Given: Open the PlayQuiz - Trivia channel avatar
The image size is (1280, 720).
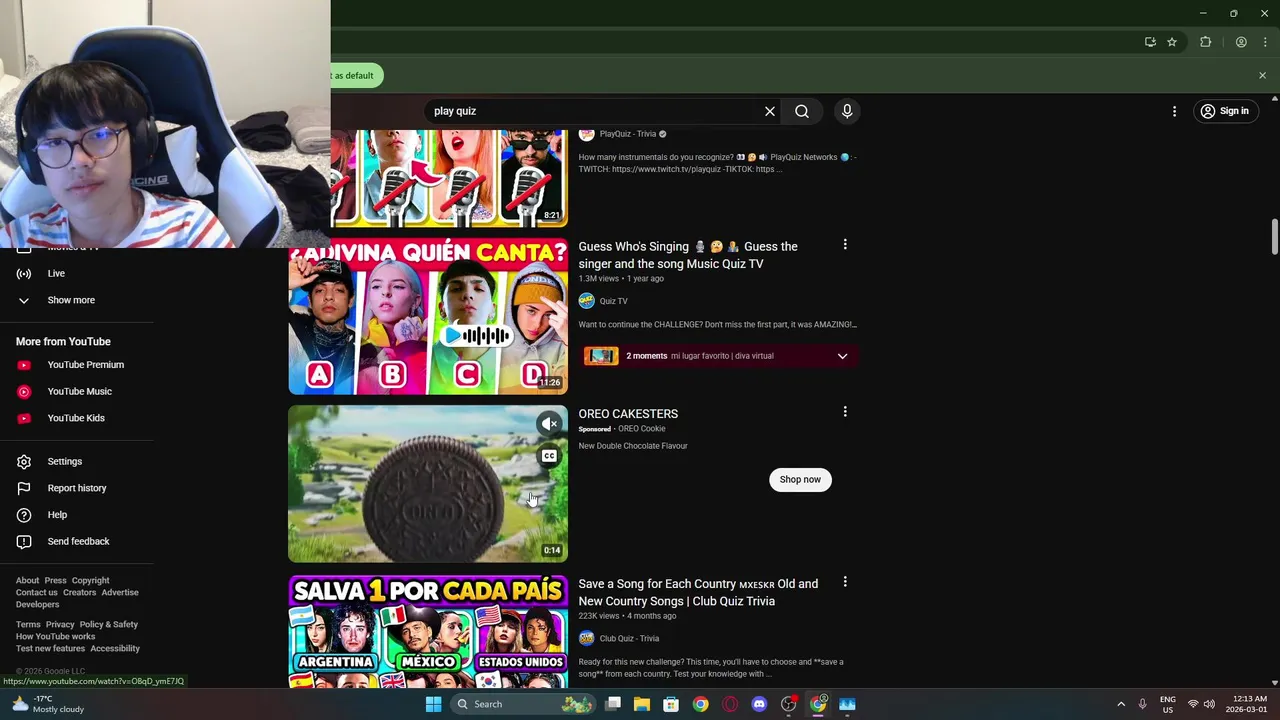Looking at the screenshot, I should [587, 134].
